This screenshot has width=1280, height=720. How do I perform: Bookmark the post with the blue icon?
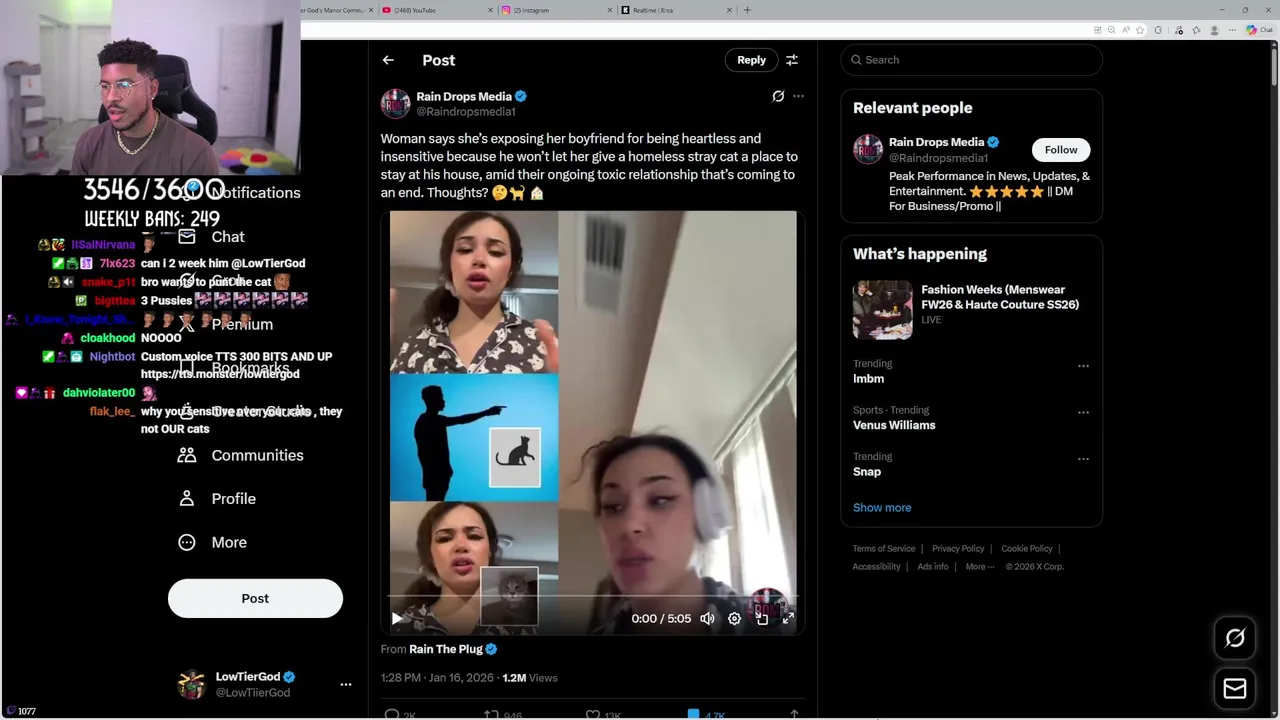693,714
